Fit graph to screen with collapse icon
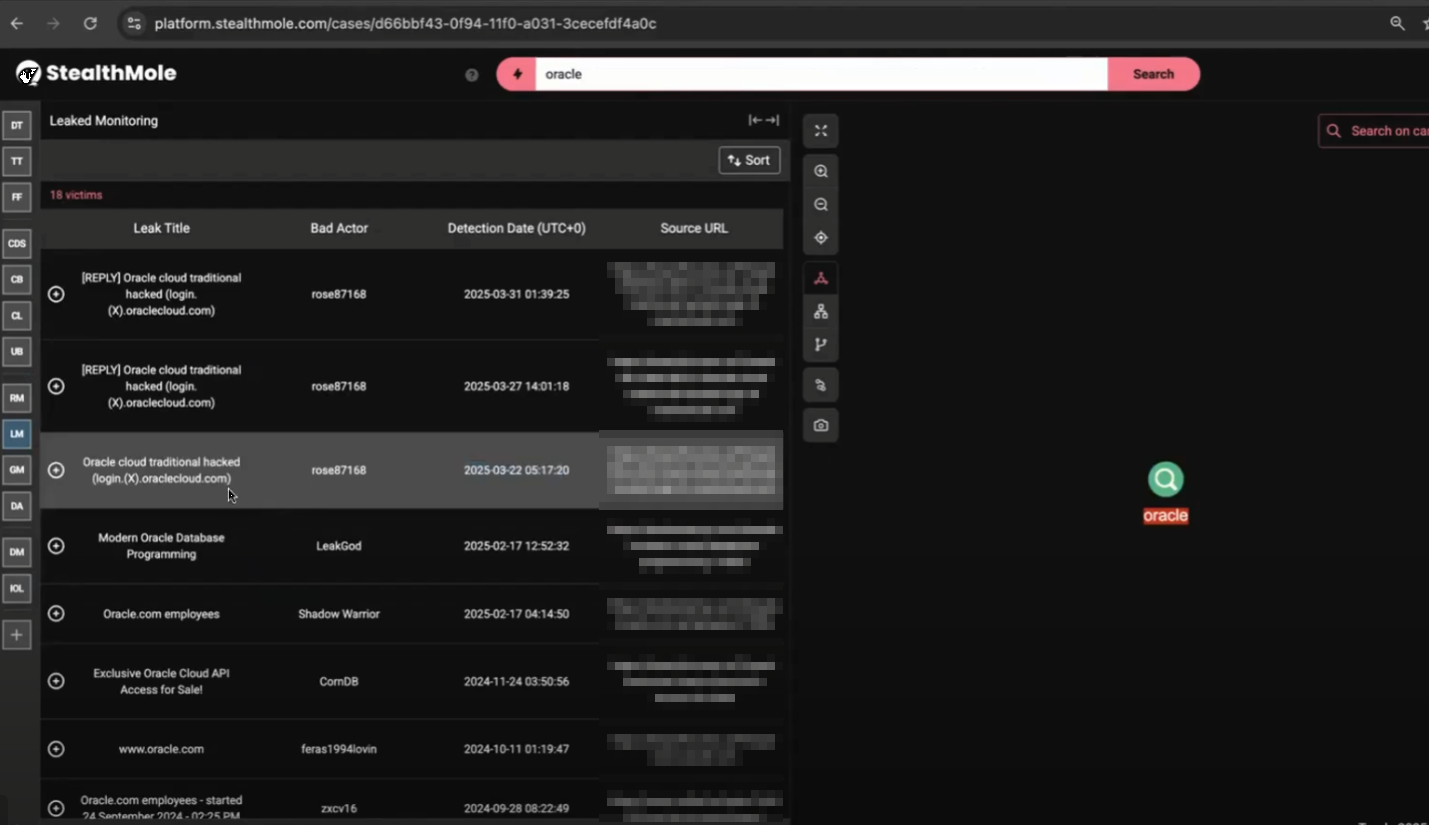Viewport: 1429px width, 825px height. tap(821, 131)
